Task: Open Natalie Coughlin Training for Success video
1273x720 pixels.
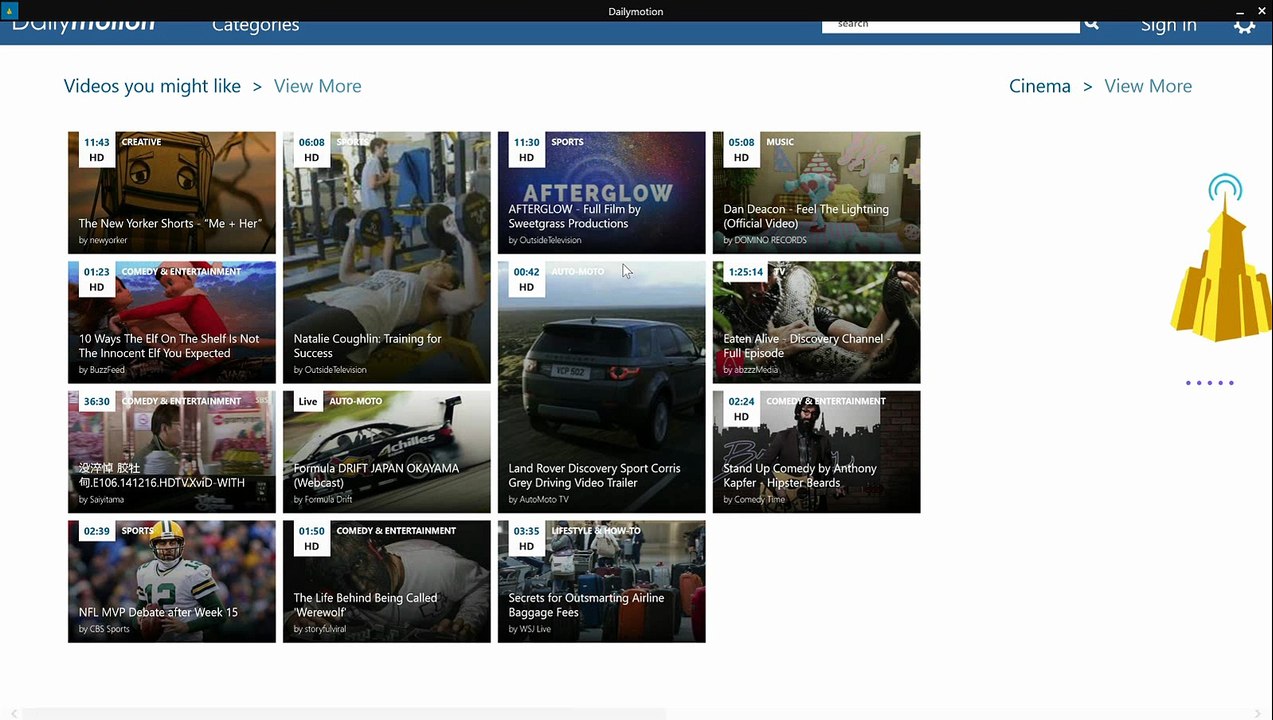Action: pos(387,258)
